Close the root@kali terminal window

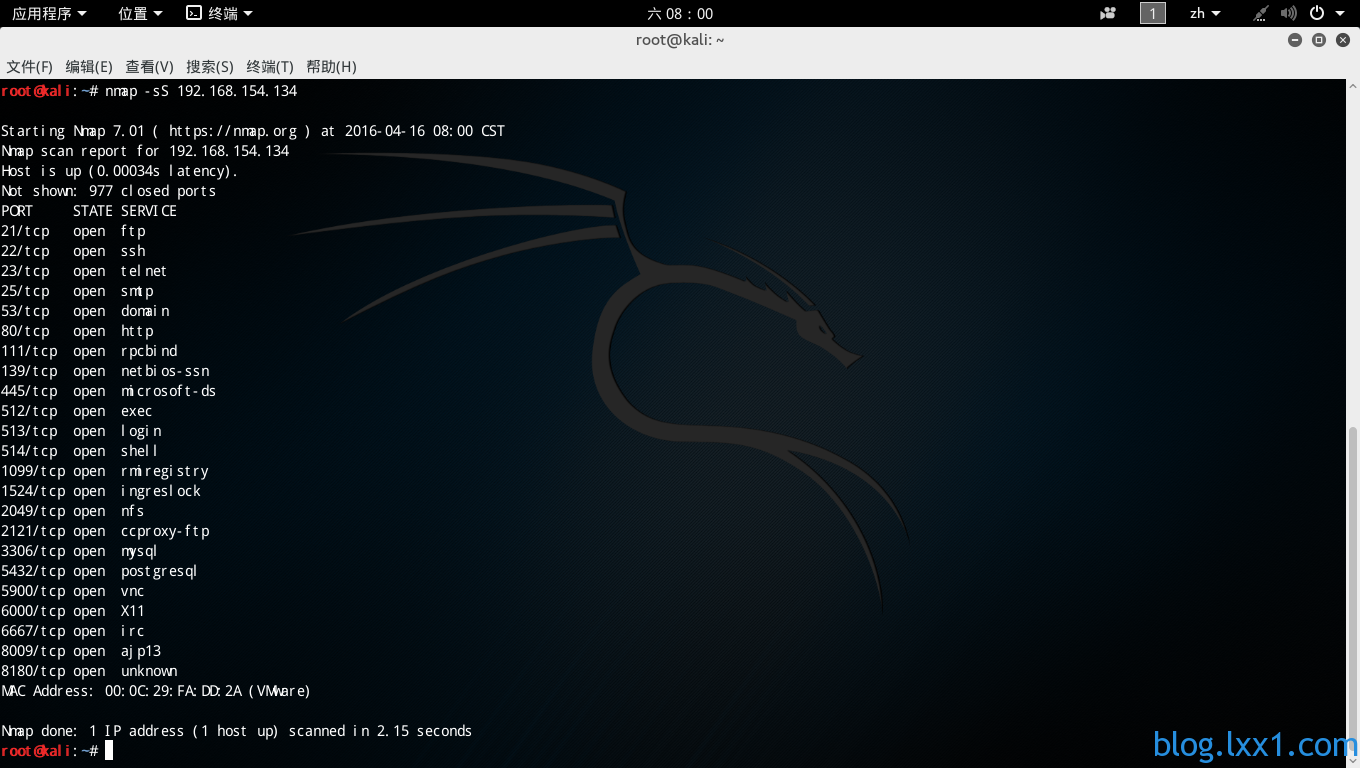click(1343, 40)
